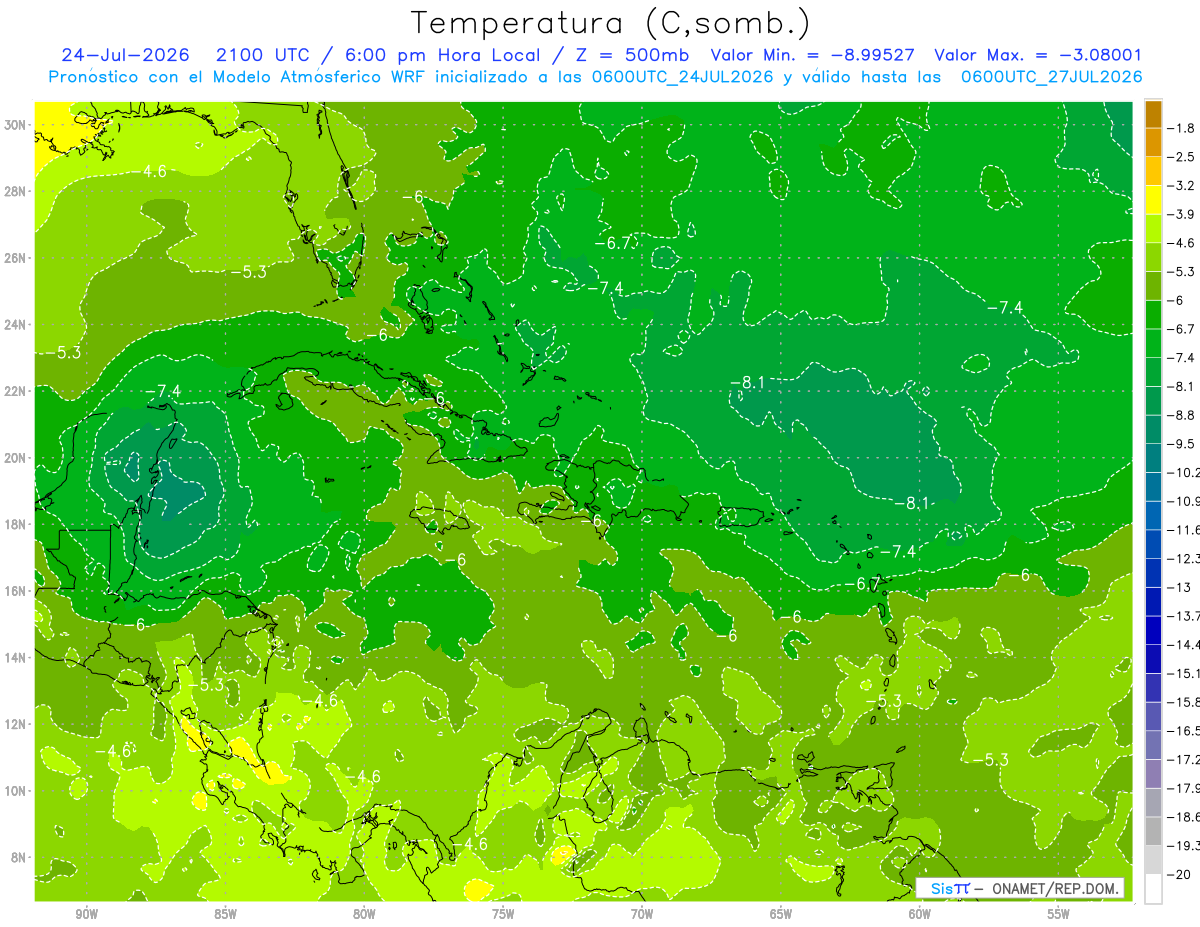Click '-6.7' contour label north of the Bahamas

(612, 243)
